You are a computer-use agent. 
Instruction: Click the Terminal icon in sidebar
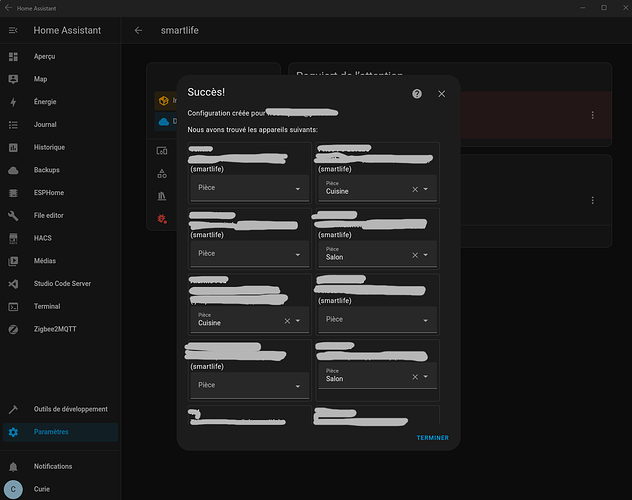13,307
